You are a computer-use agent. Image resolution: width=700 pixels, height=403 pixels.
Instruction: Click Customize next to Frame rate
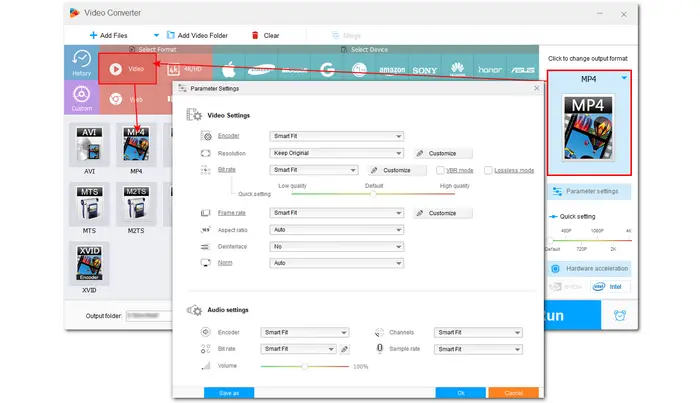(442, 213)
